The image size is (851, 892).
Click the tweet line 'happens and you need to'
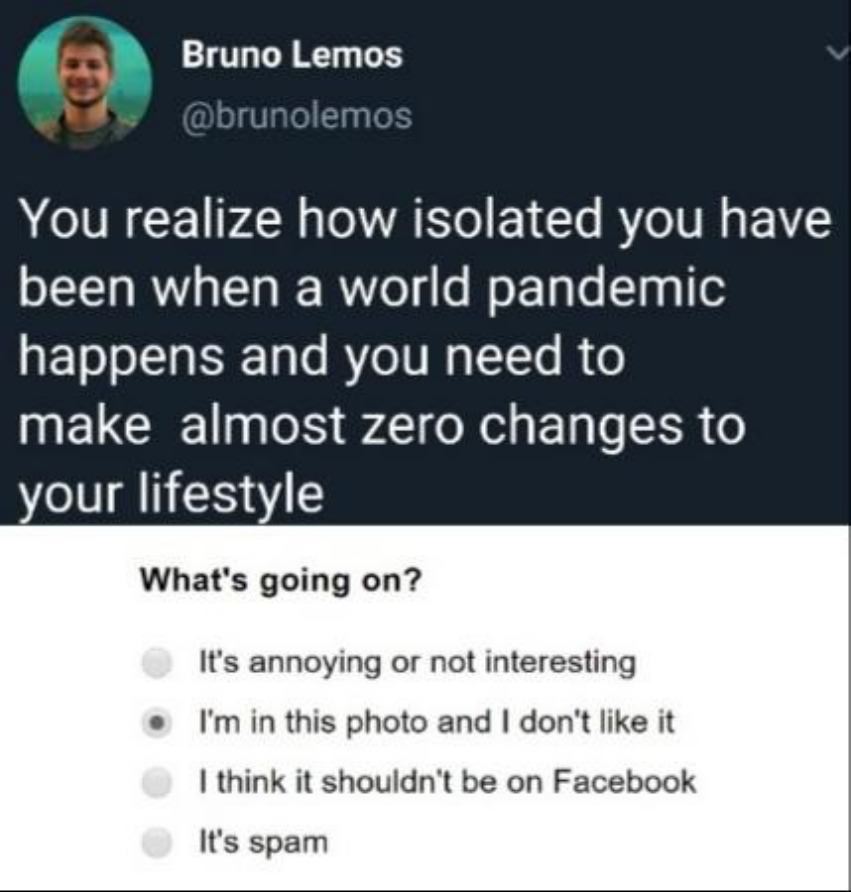[x=322, y=357]
